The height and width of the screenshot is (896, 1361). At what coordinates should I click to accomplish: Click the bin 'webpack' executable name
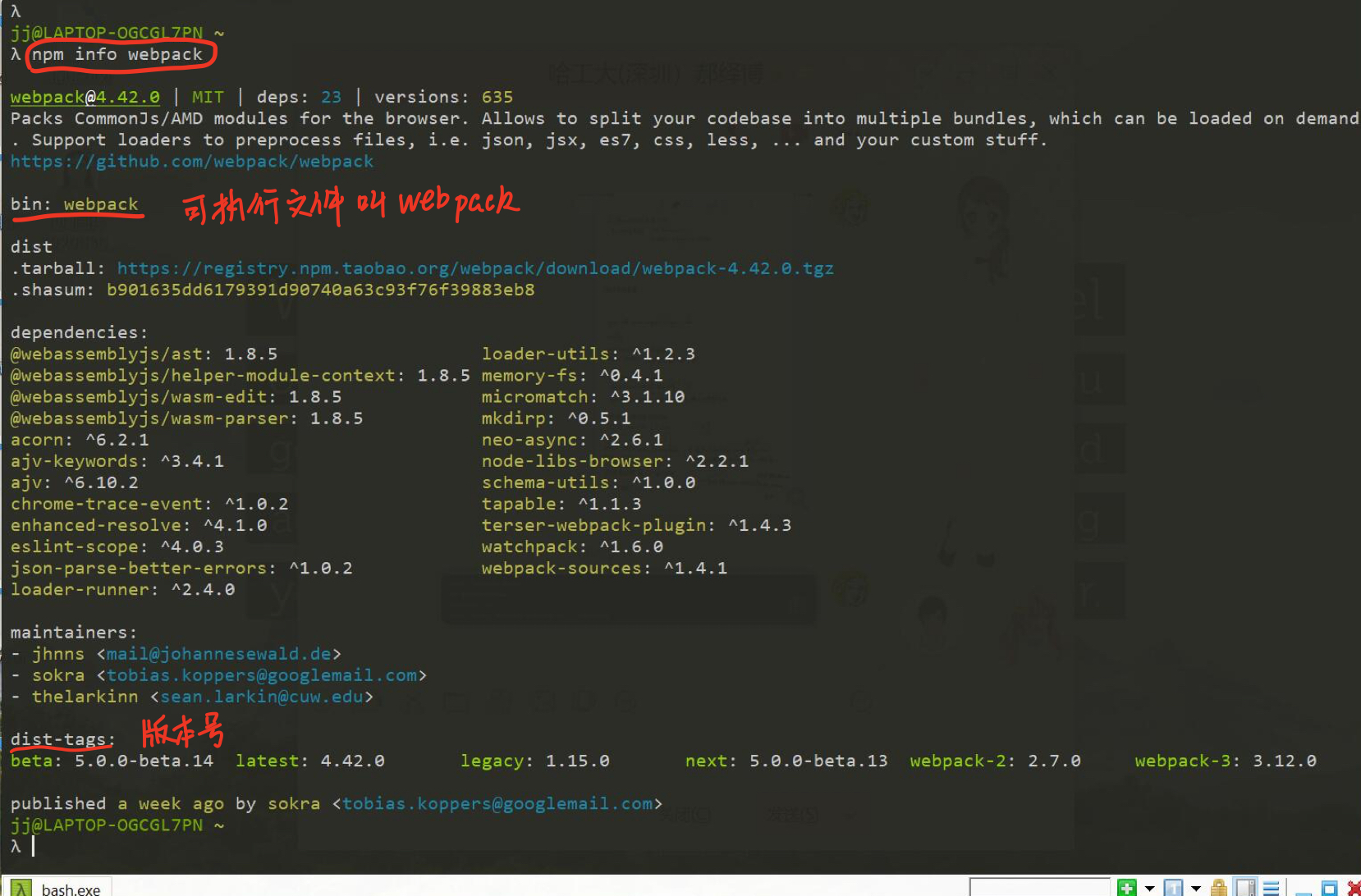click(101, 203)
